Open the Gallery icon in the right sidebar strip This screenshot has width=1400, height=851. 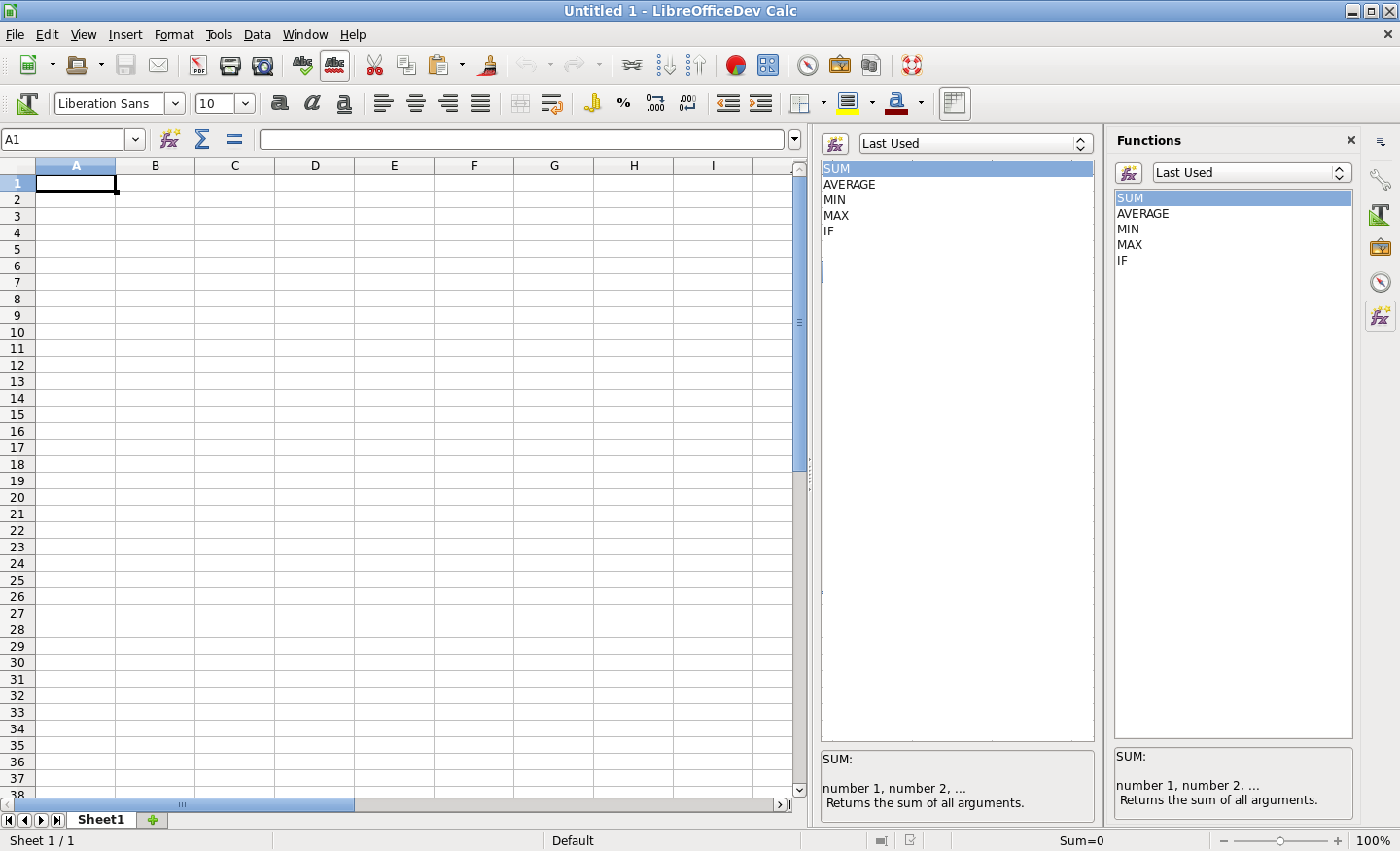[x=1380, y=248]
